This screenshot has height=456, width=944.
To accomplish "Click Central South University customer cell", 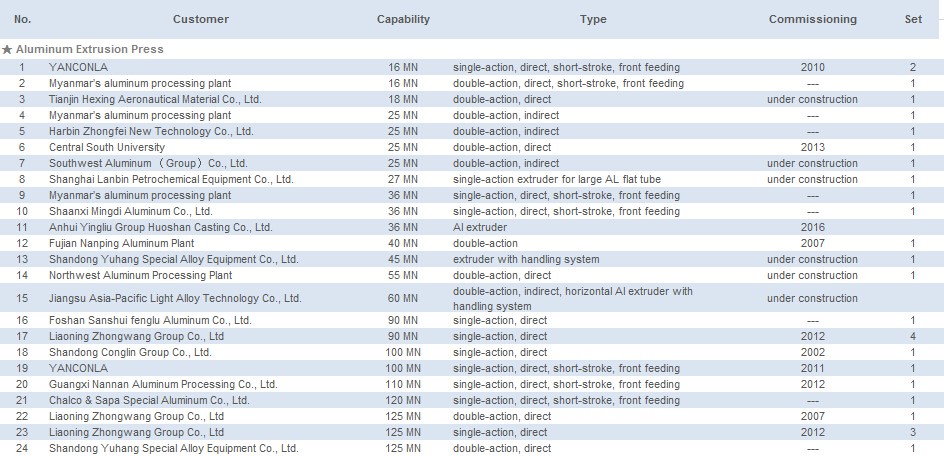I will pos(107,148).
